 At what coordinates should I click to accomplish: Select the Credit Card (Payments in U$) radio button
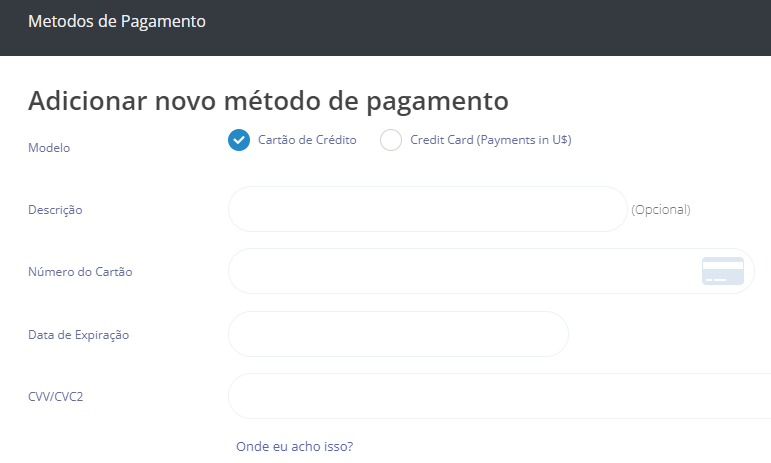[391, 140]
